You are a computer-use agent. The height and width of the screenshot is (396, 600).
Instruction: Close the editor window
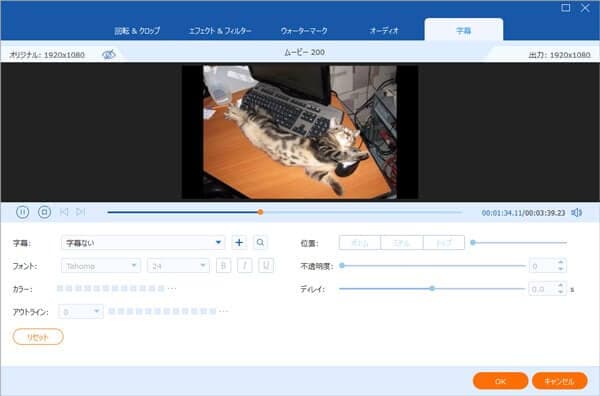(x=585, y=8)
